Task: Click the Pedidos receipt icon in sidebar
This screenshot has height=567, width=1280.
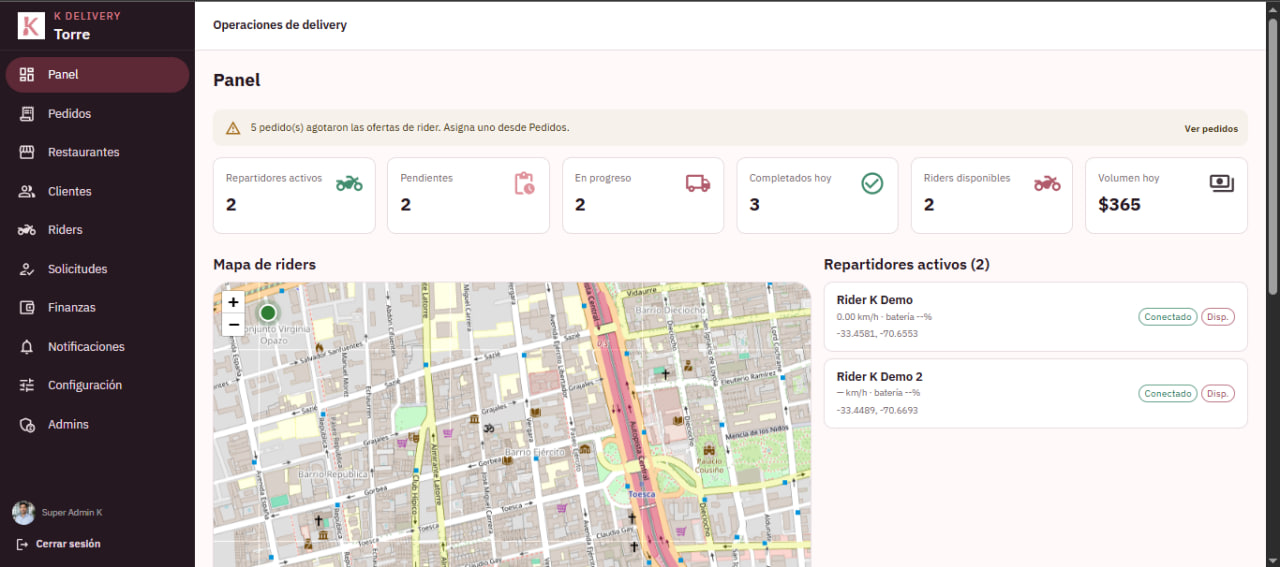Action: tap(27, 114)
